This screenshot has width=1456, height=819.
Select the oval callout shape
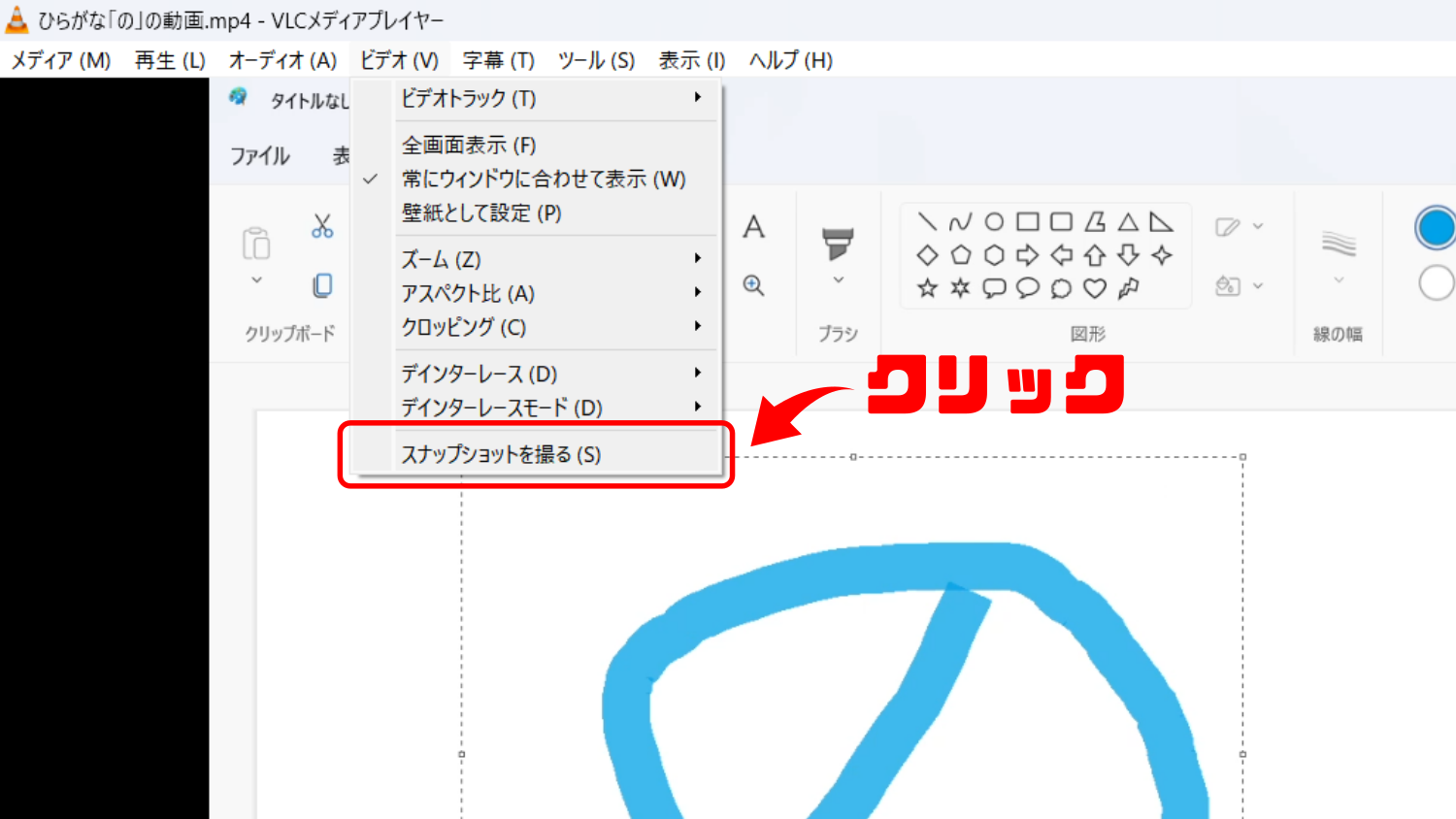point(1028,288)
